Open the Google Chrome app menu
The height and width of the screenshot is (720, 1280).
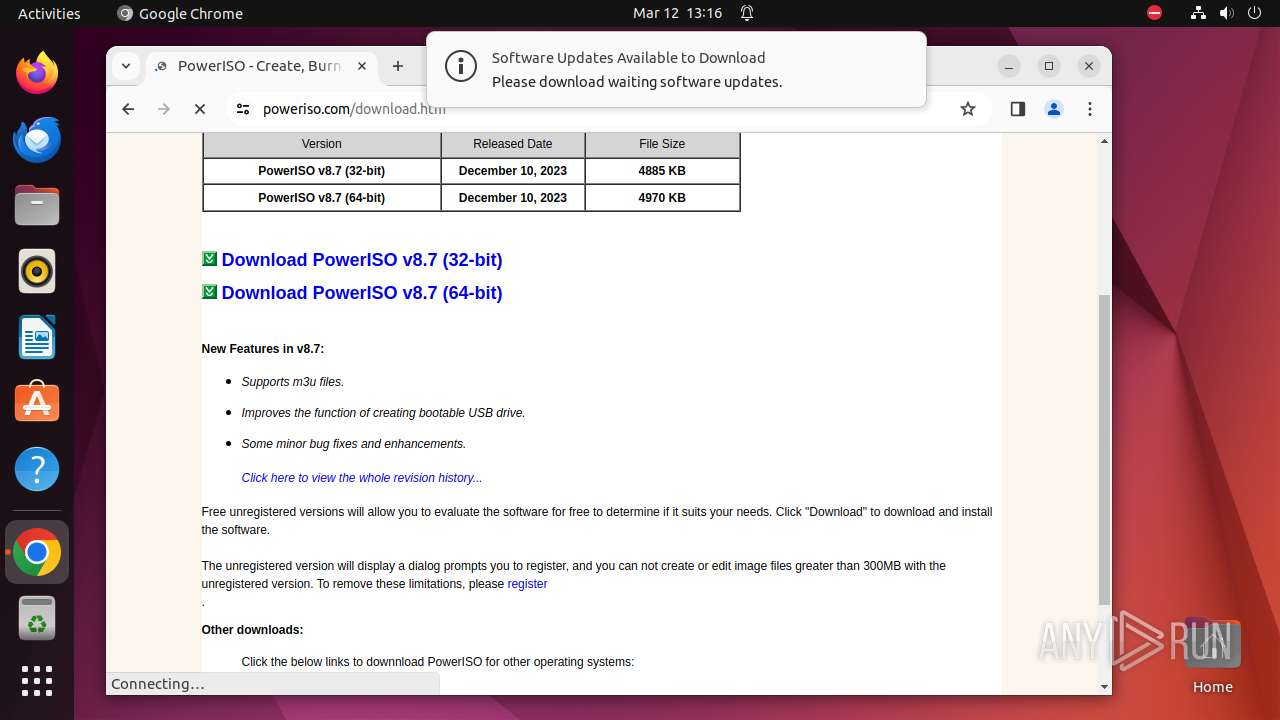(x=180, y=13)
